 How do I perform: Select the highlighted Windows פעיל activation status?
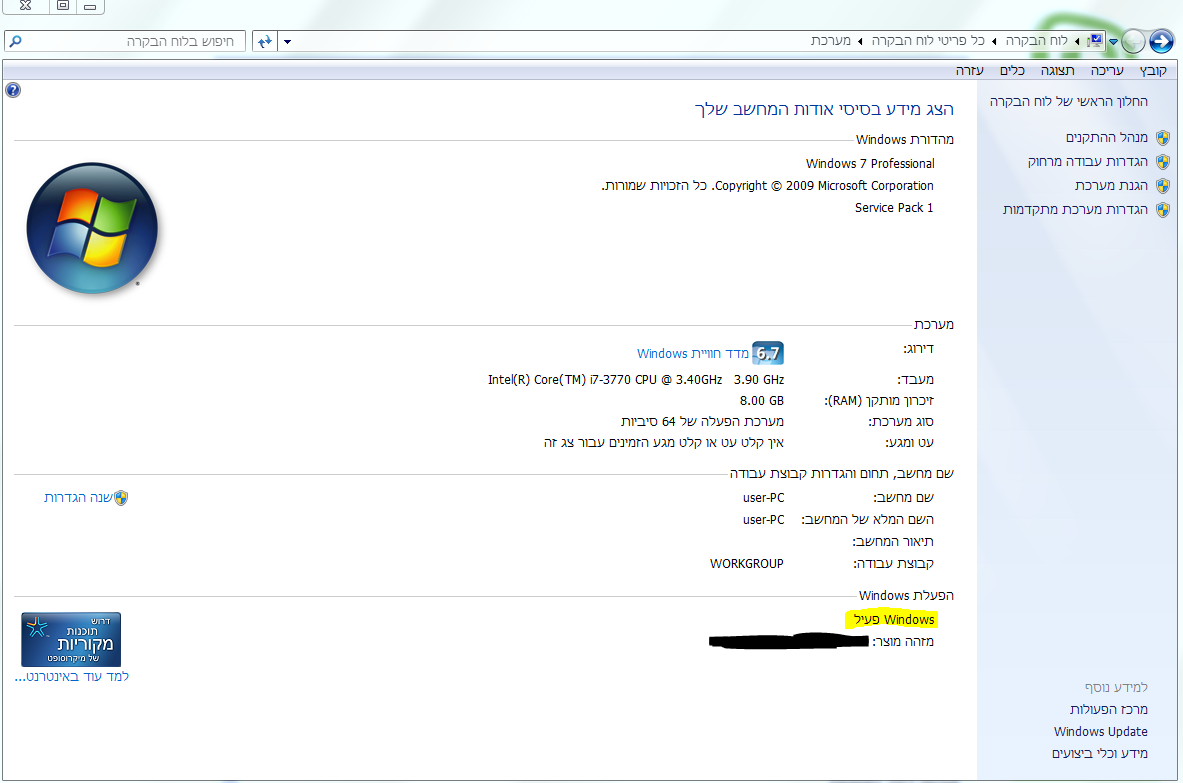click(892, 619)
